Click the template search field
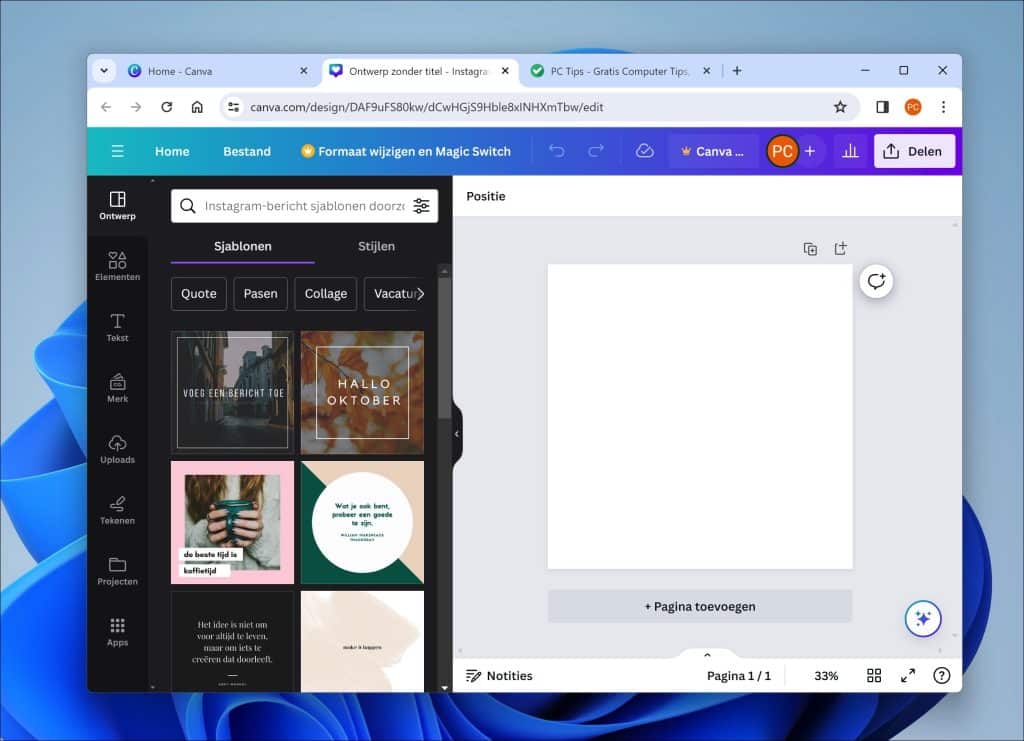The width and height of the screenshot is (1024, 741). tap(304, 206)
